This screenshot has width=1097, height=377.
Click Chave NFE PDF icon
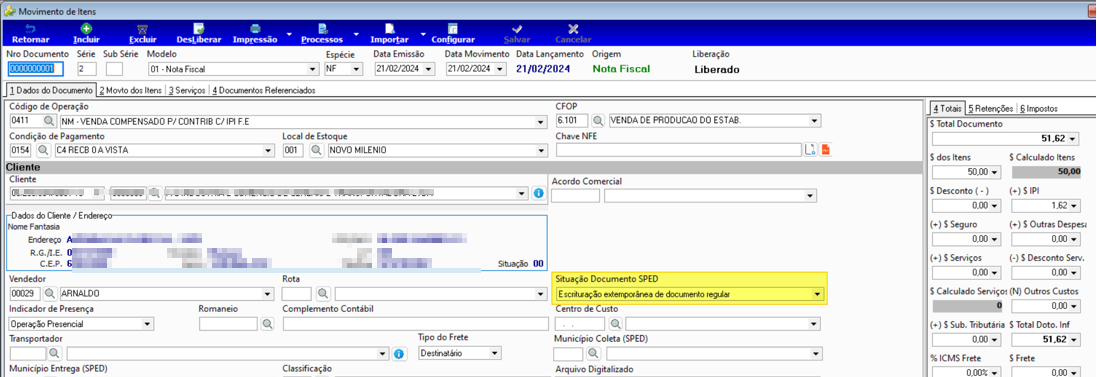[x=826, y=150]
